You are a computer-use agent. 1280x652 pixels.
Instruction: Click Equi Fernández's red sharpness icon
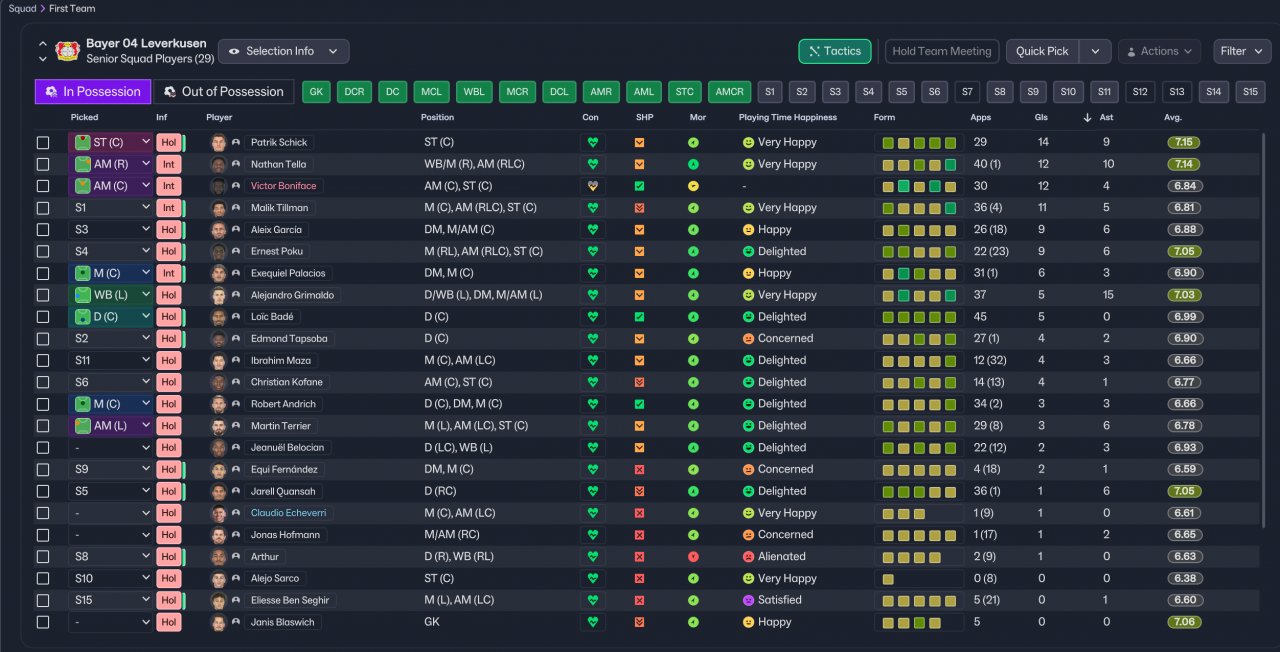639,470
